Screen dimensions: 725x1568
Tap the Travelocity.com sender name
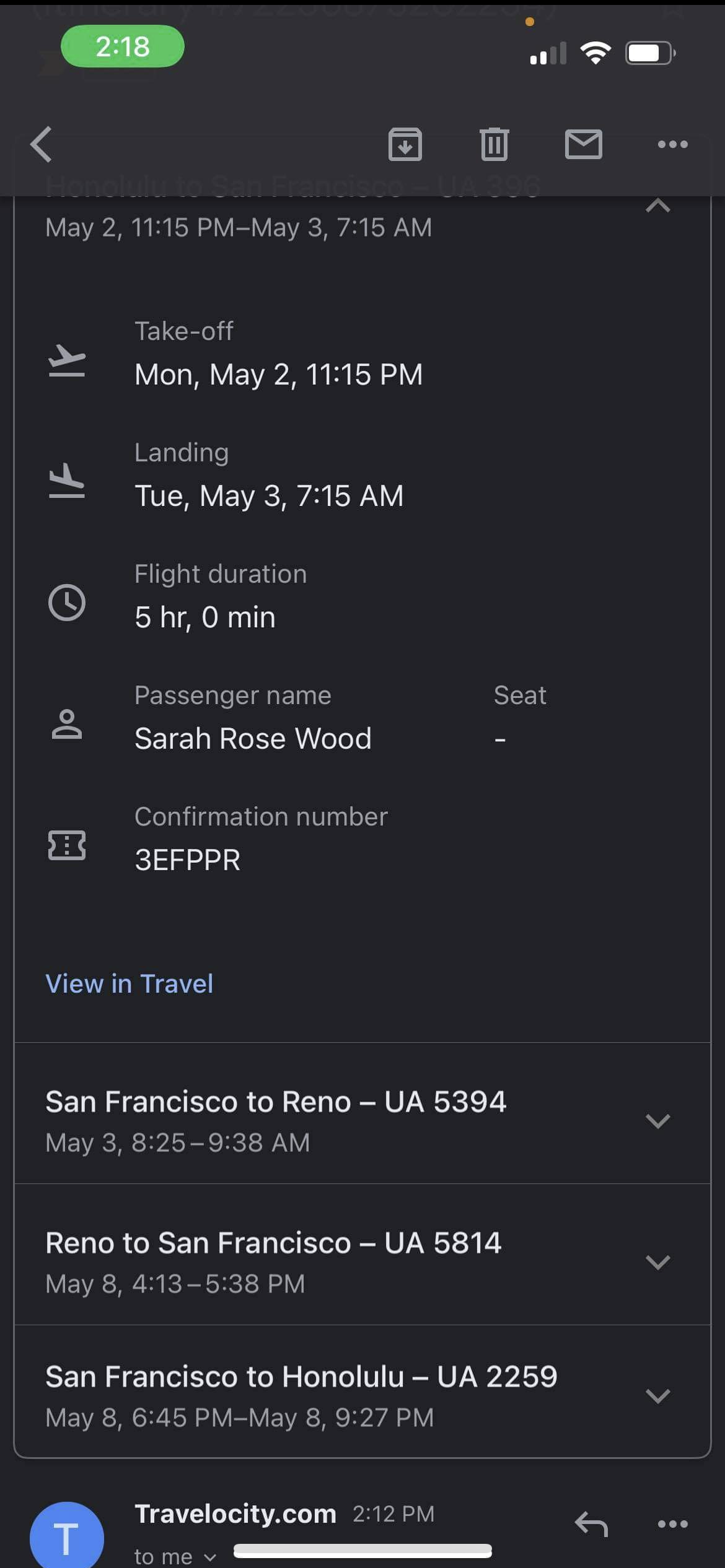click(x=235, y=1514)
